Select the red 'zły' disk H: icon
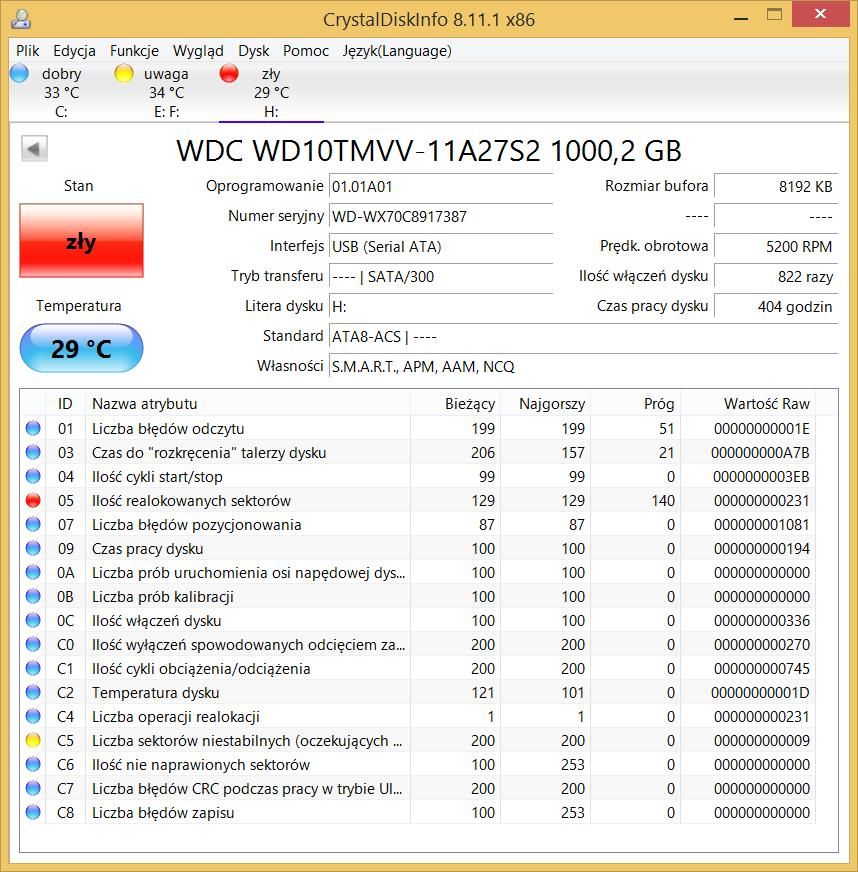 click(229, 73)
